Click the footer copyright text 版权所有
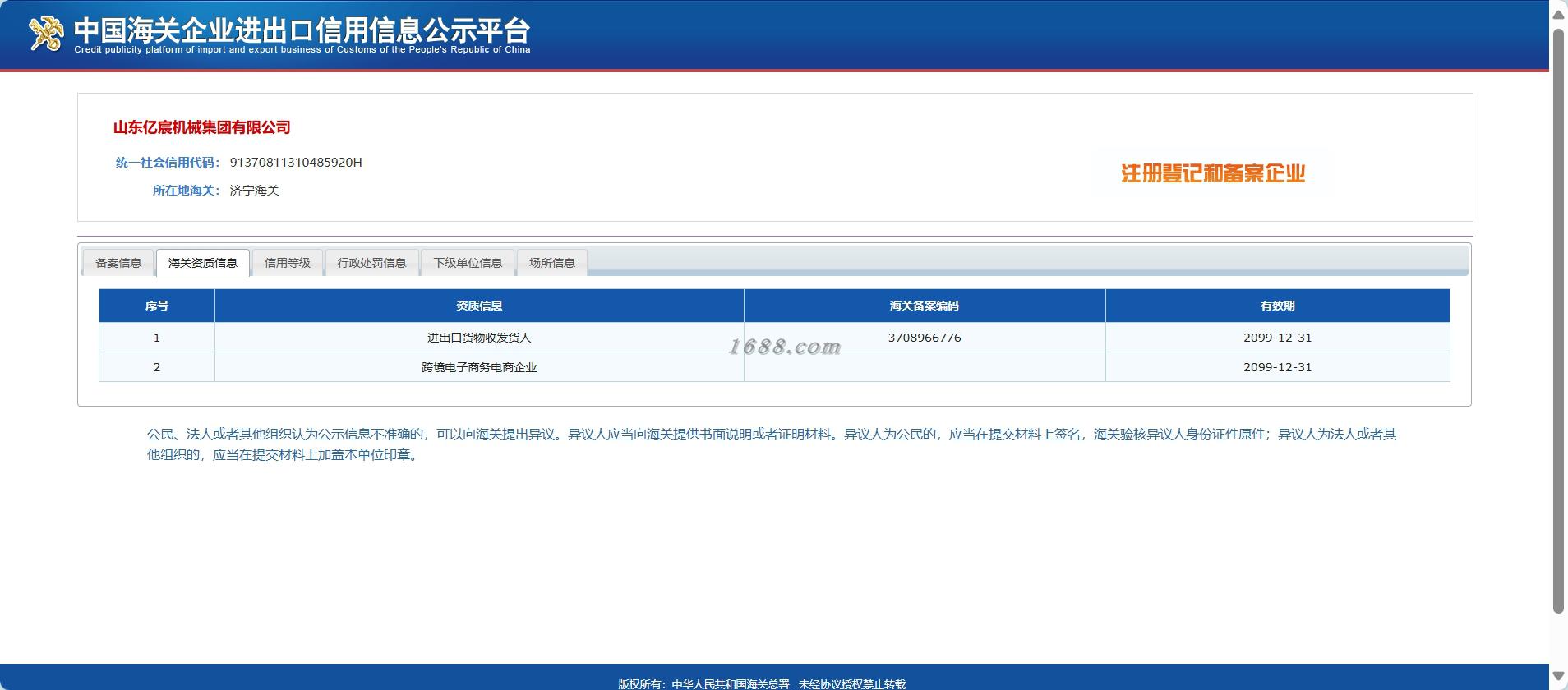Viewport: 1568px width, 690px height. click(x=762, y=683)
